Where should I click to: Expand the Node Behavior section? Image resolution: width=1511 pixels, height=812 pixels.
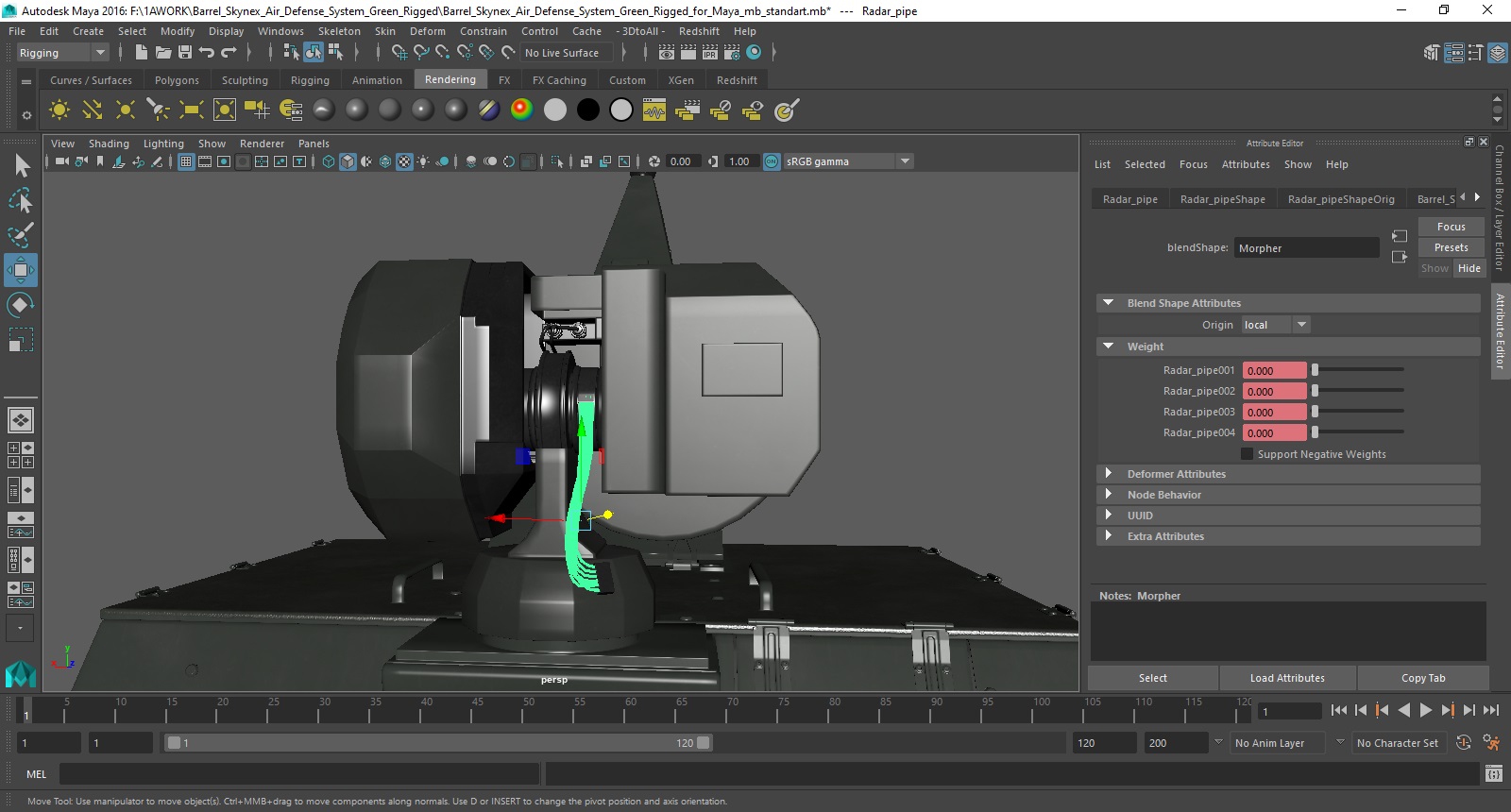(1109, 495)
